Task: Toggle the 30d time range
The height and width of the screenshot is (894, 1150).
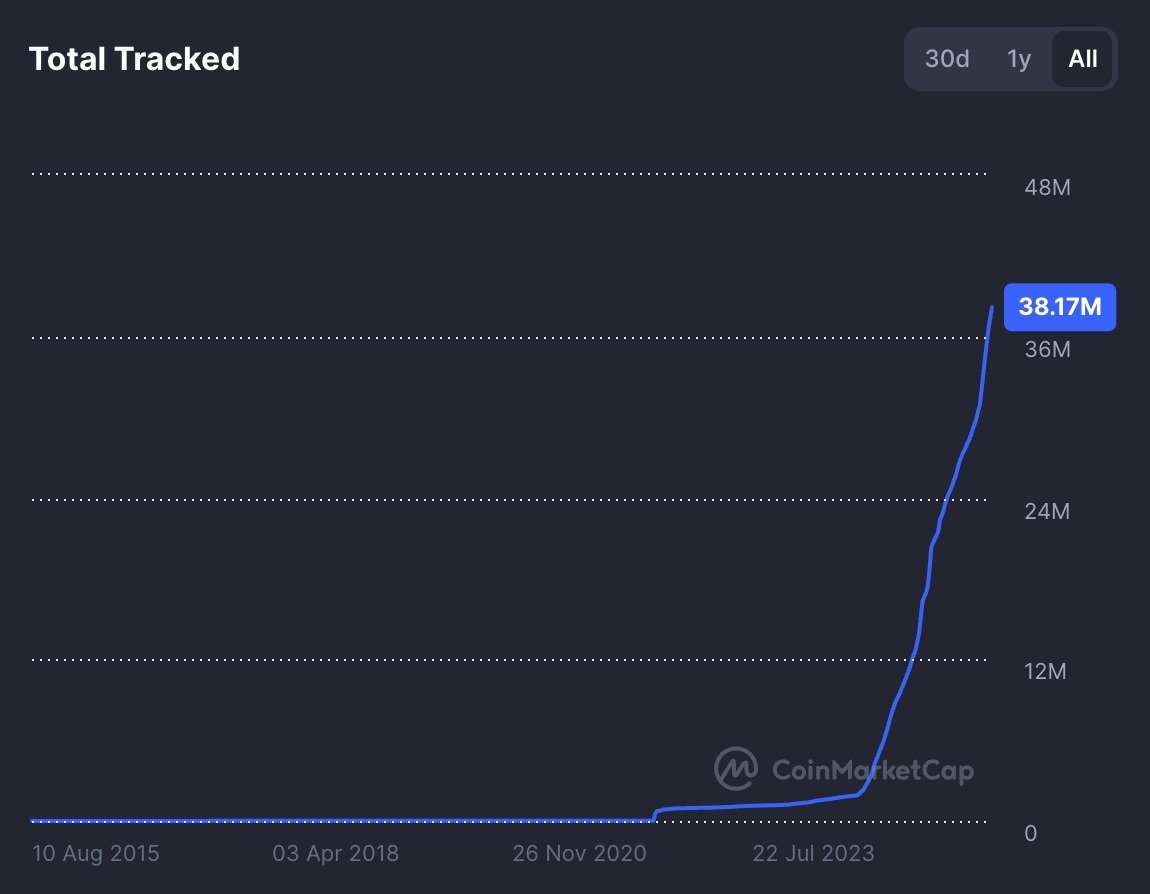Action: coord(946,59)
